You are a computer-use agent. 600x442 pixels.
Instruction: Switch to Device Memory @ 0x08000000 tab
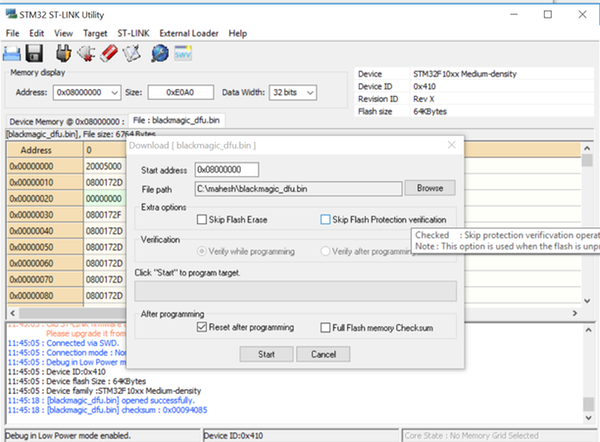point(67,122)
